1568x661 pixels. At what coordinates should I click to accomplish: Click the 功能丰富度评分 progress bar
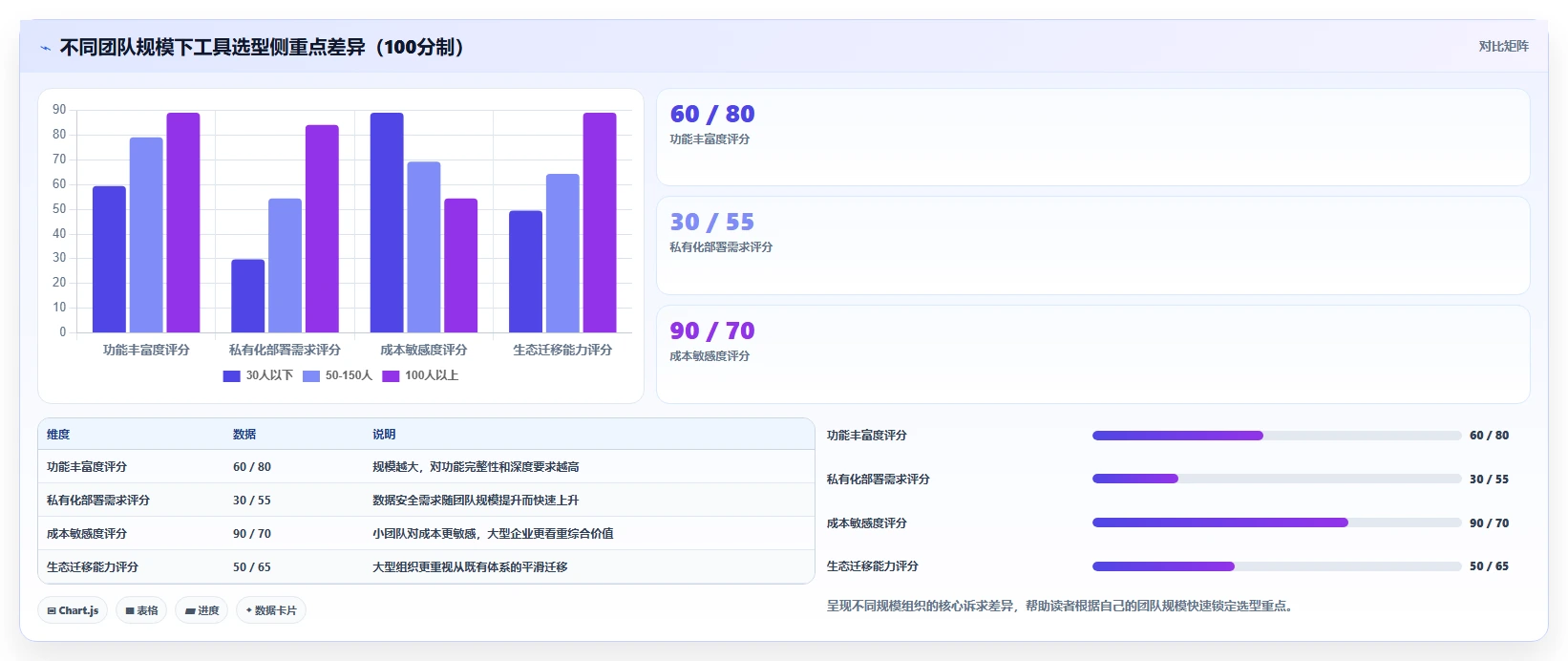[1277, 436]
